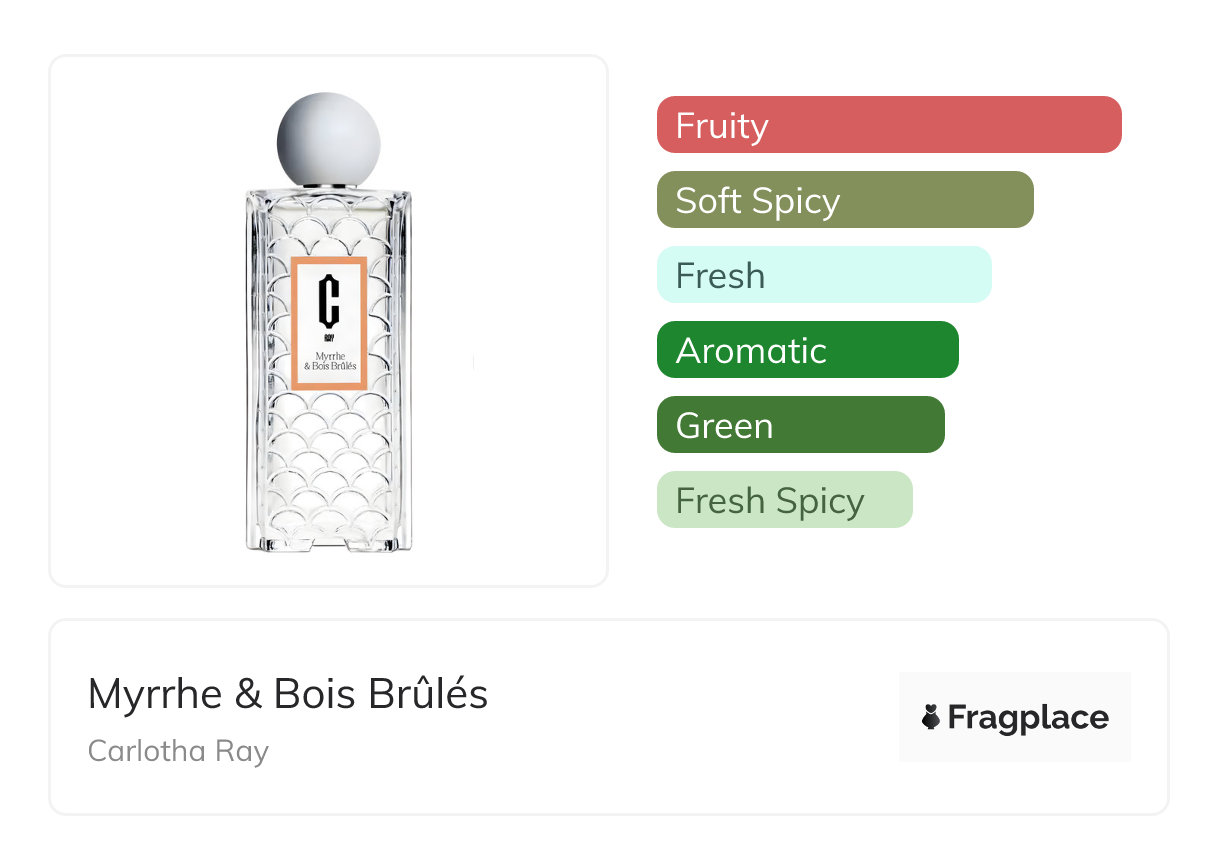Click the word Fruity inside the red bar

click(x=722, y=126)
